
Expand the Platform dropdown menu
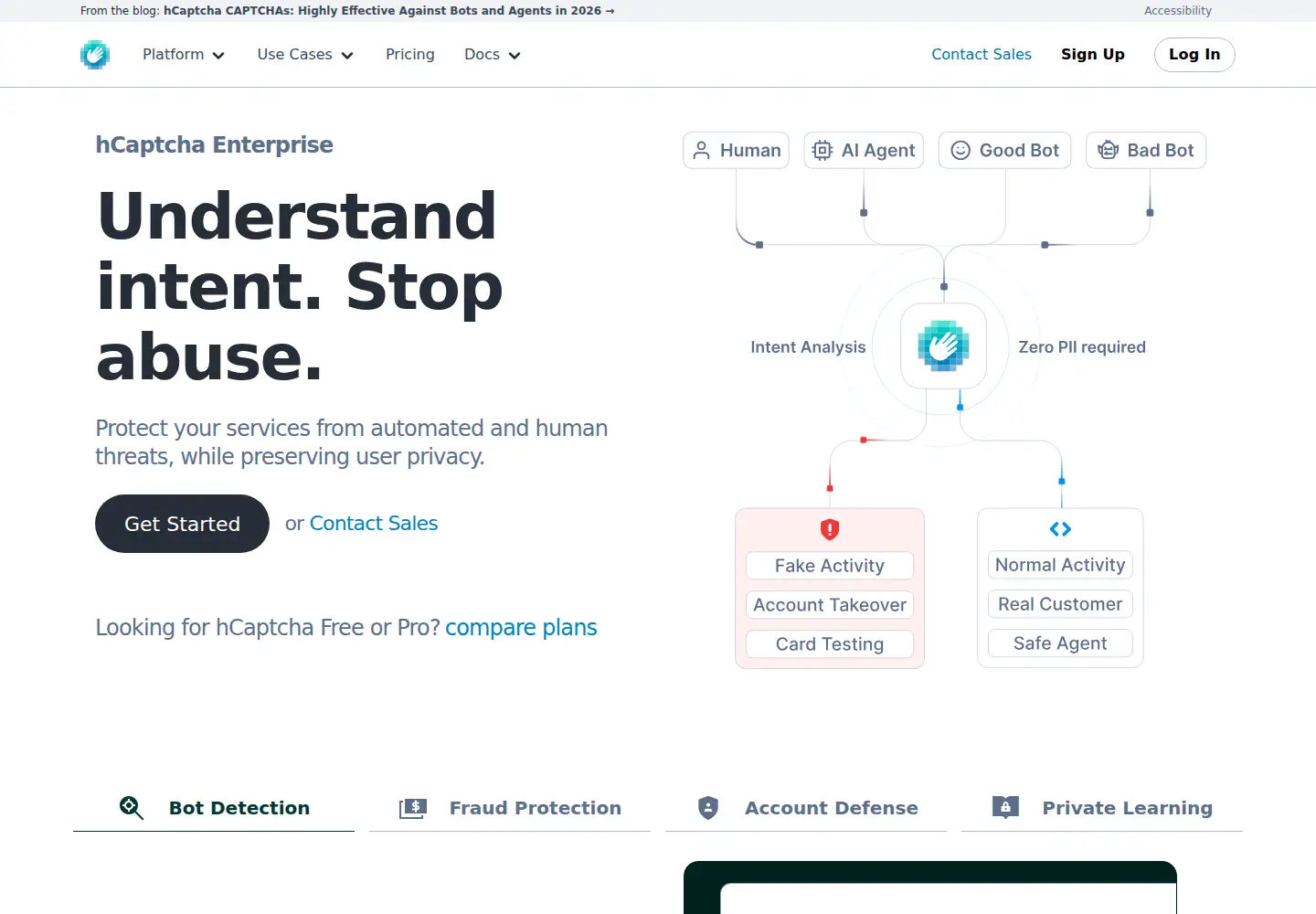coord(184,55)
